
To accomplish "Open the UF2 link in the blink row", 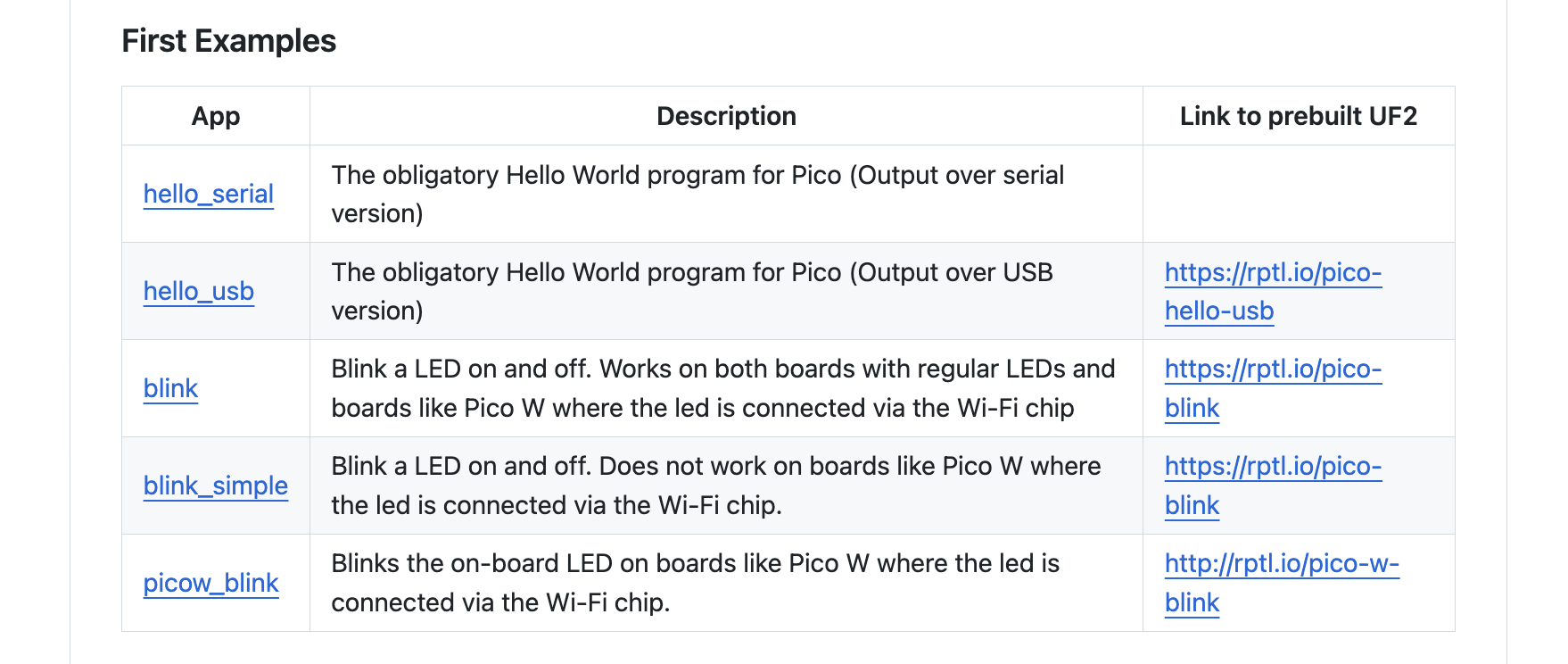I will (x=1273, y=388).
